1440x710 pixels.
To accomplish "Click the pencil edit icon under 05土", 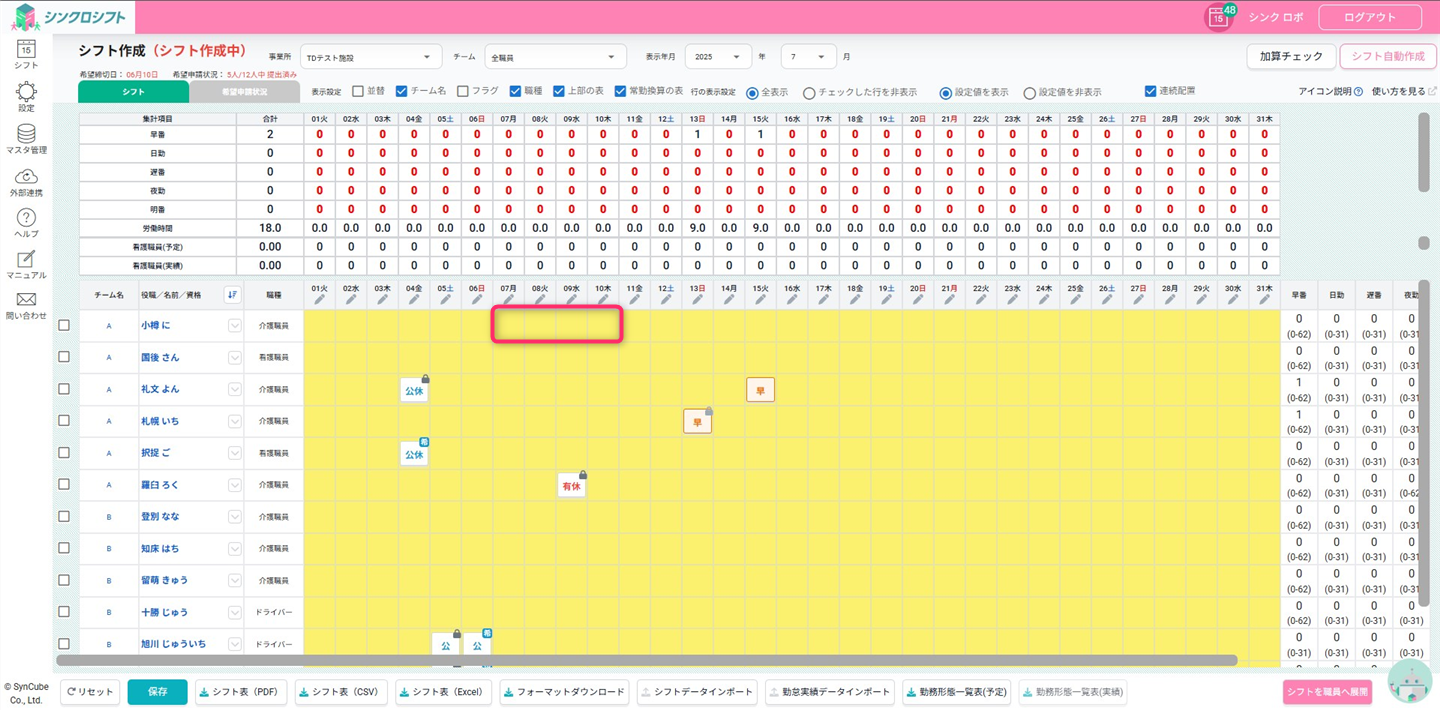I will [x=445, y=299].
